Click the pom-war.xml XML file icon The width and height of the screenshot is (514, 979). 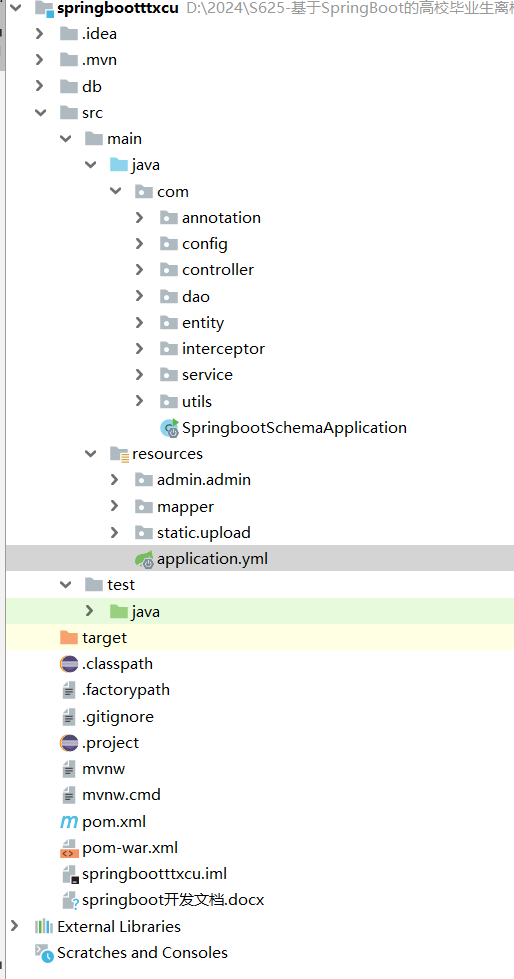[x=69, y=848]
